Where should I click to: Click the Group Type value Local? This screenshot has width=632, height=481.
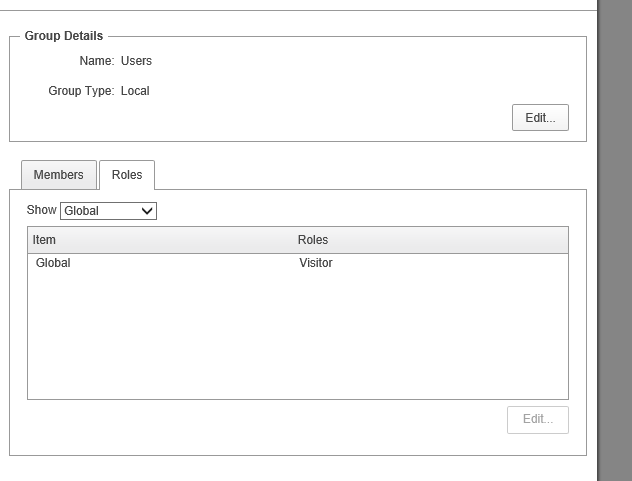[135, 91]
